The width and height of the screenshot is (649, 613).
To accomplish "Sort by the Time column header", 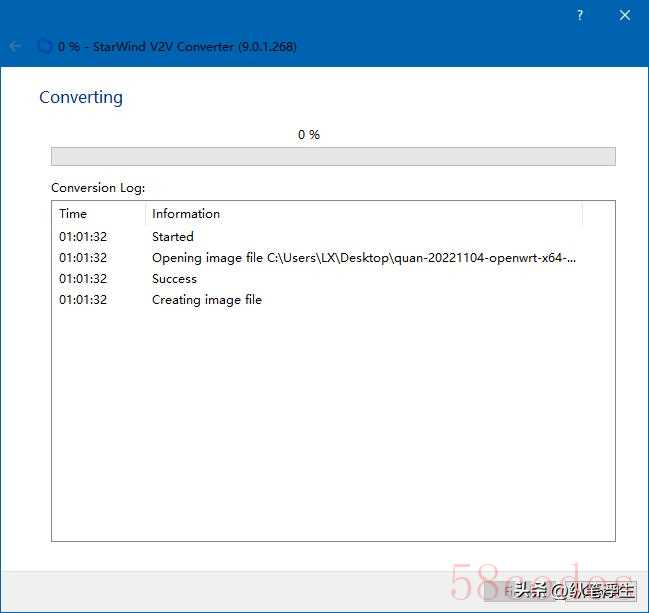I will tap(73, 213).
